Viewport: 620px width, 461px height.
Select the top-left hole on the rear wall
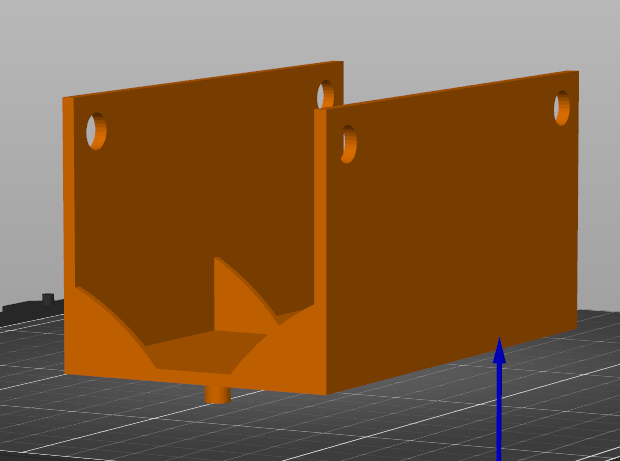96,131
